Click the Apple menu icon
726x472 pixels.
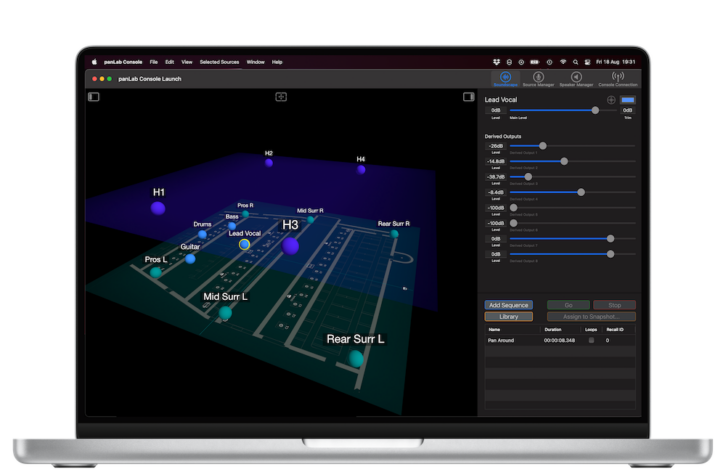[x=96, y=62]
